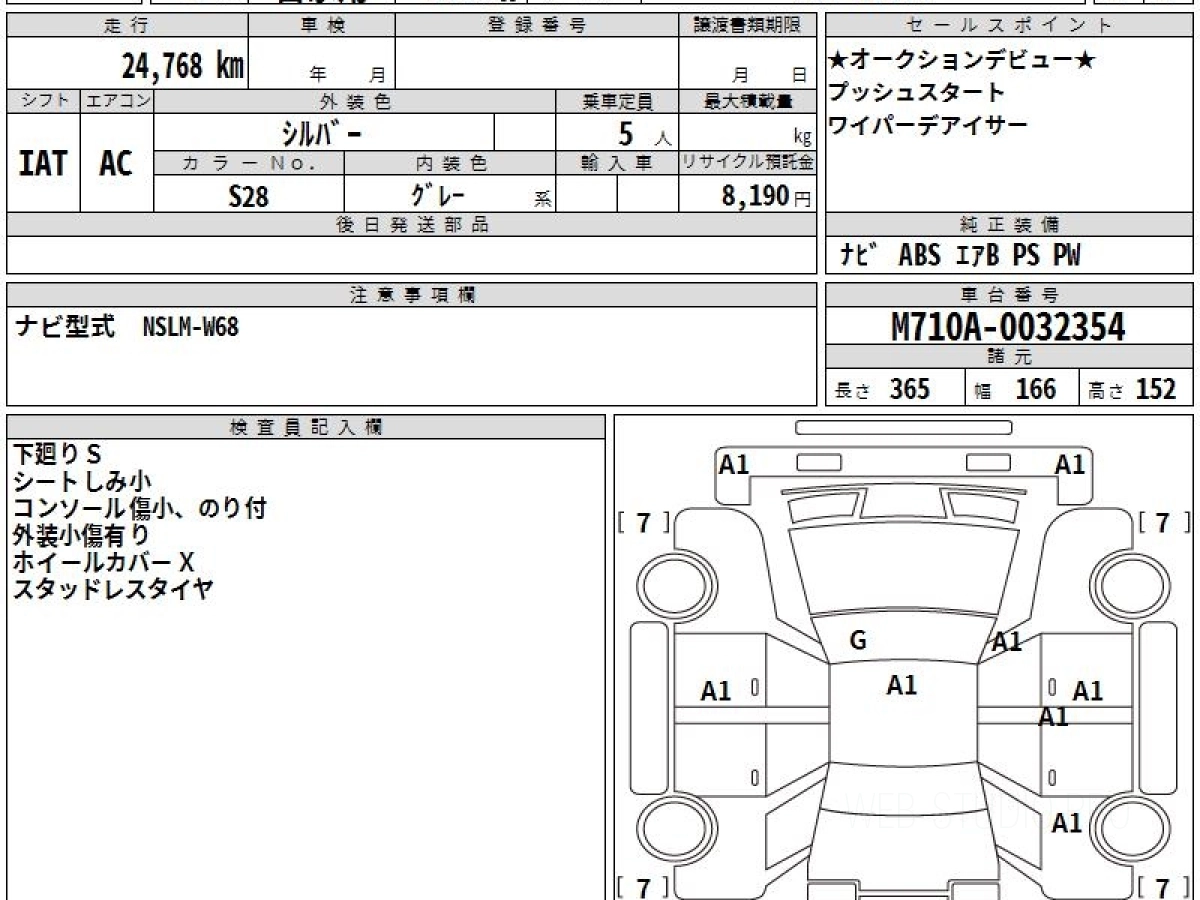Click the 諸元 heading
Screen dimensions: 1200x900
[1009, 357]
